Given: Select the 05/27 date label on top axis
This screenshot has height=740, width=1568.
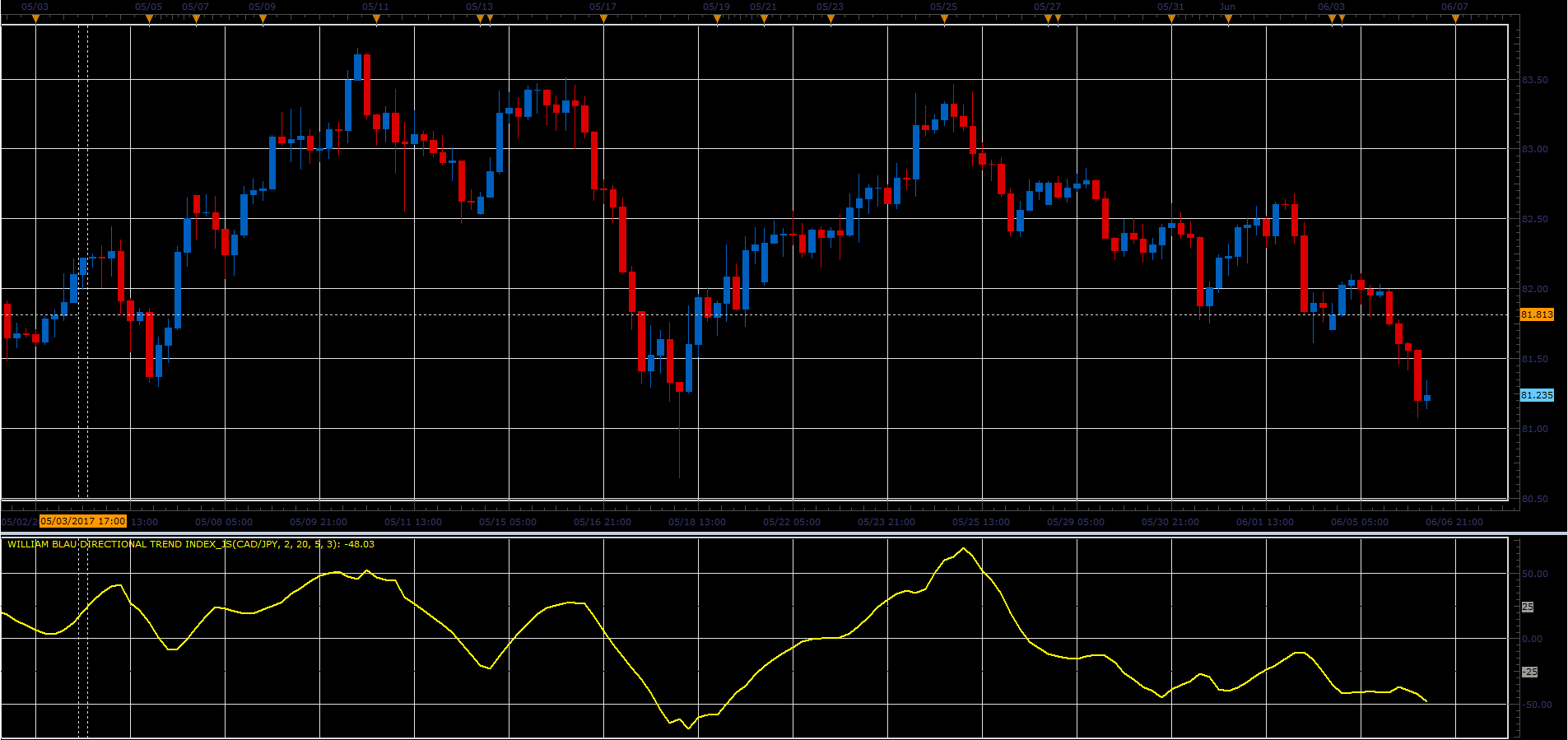Looking at the screenshot, I should coord(1047,7).
